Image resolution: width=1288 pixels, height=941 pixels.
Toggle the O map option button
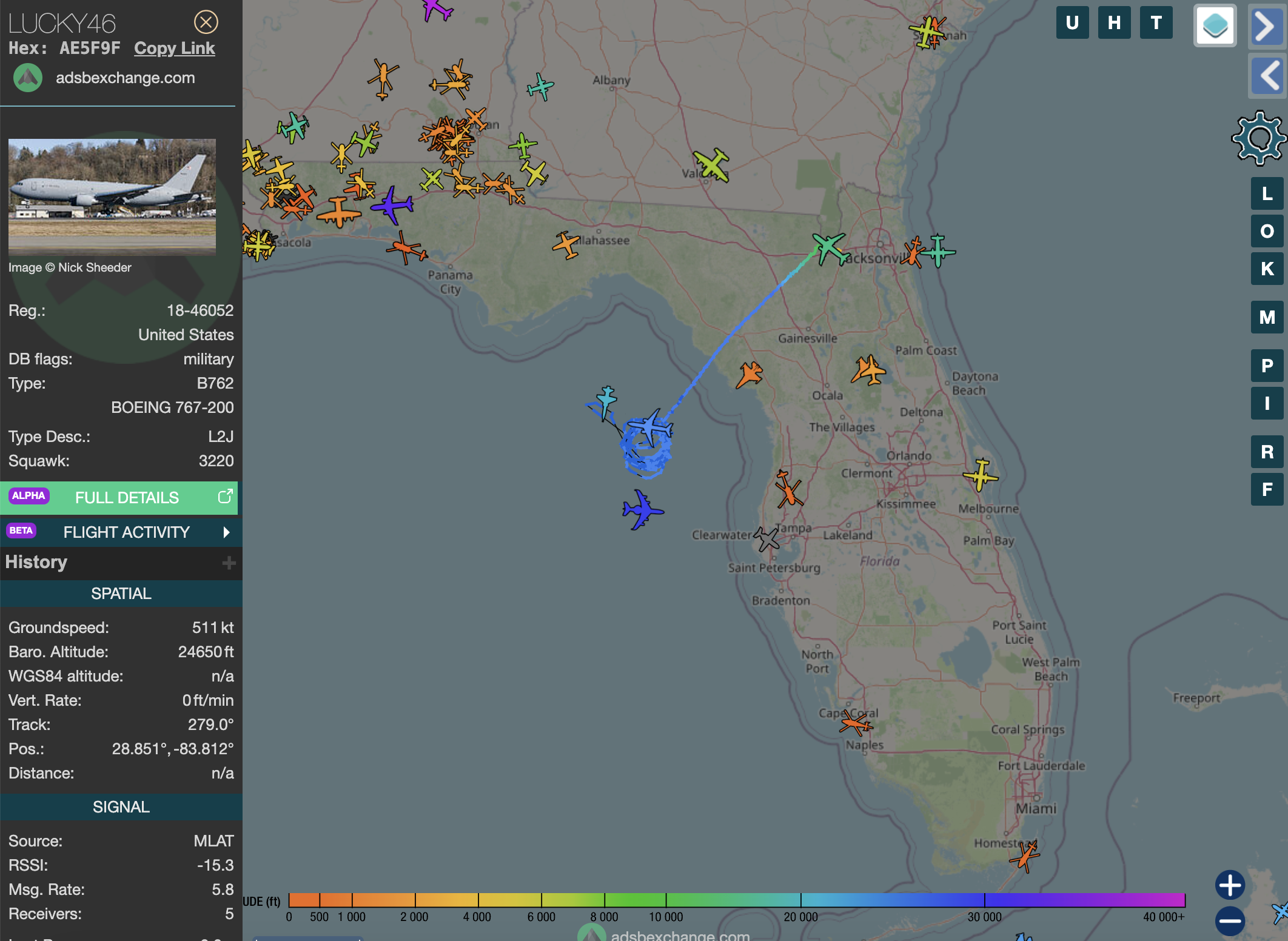click(x=1267, y=231)
